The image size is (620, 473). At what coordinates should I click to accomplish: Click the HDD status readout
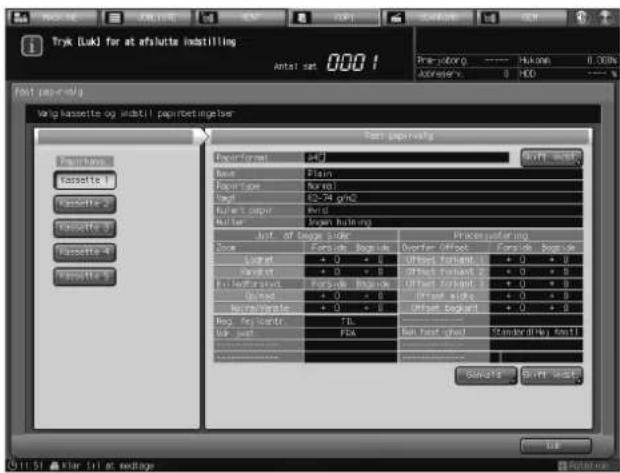(x=568, y=74)
